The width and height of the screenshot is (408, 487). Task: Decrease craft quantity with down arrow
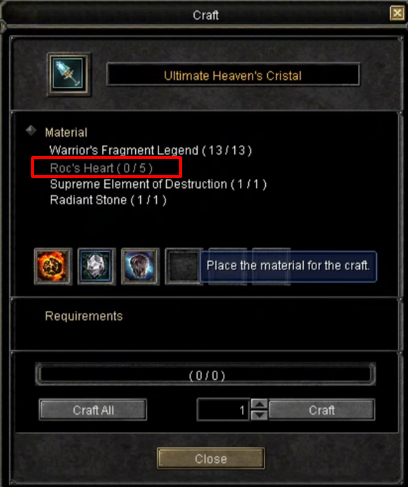point(259,415)
